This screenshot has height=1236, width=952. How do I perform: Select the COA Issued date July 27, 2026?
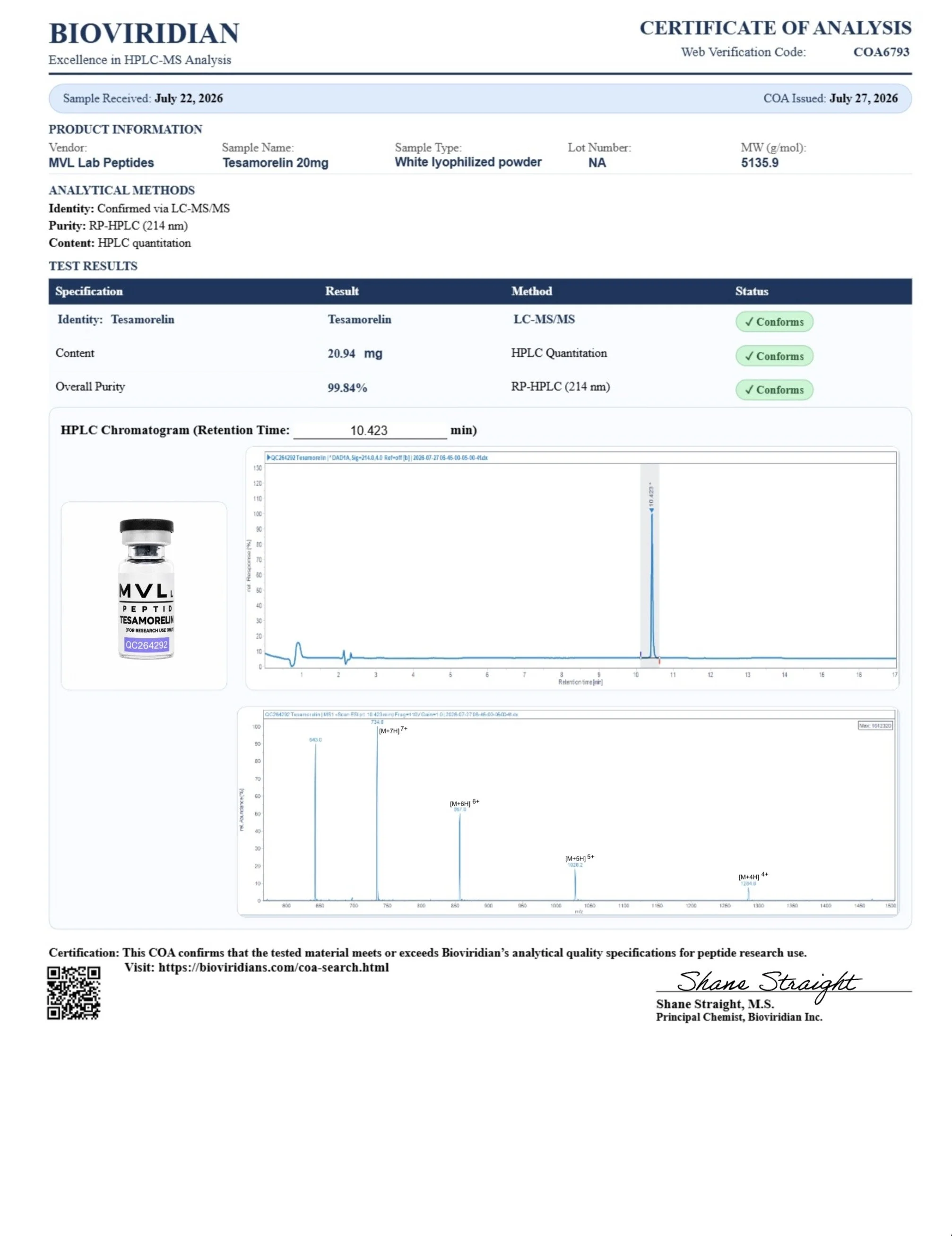pyautogui.click(x=863, y=98)
